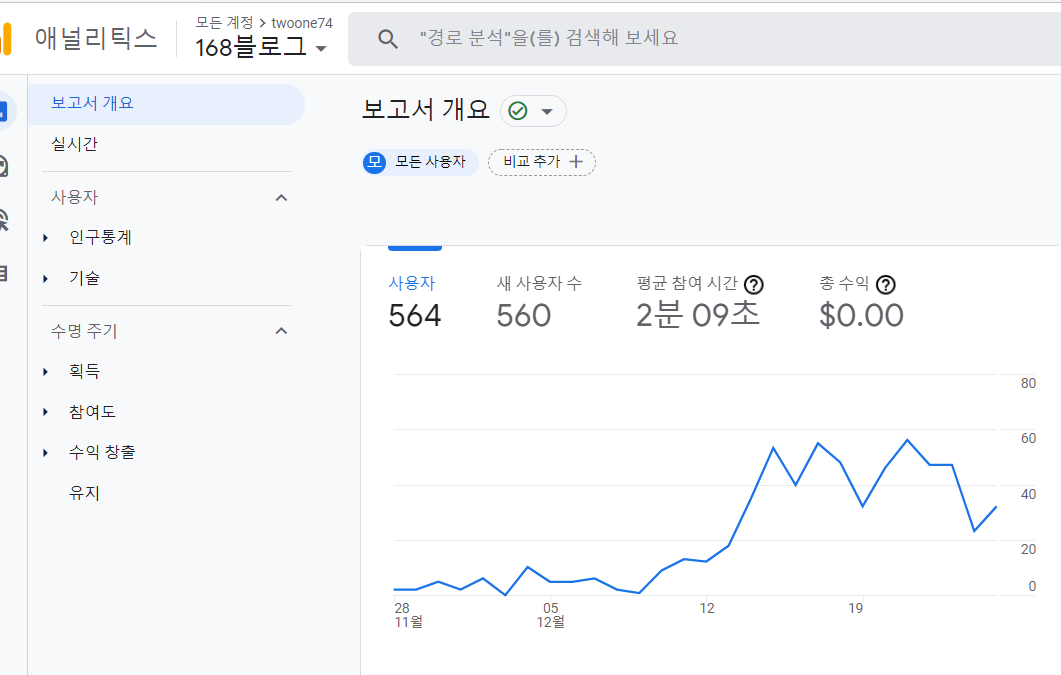Open the report overview dropdown arrow
1061x675 pixels.
click(x=546, y=111)
